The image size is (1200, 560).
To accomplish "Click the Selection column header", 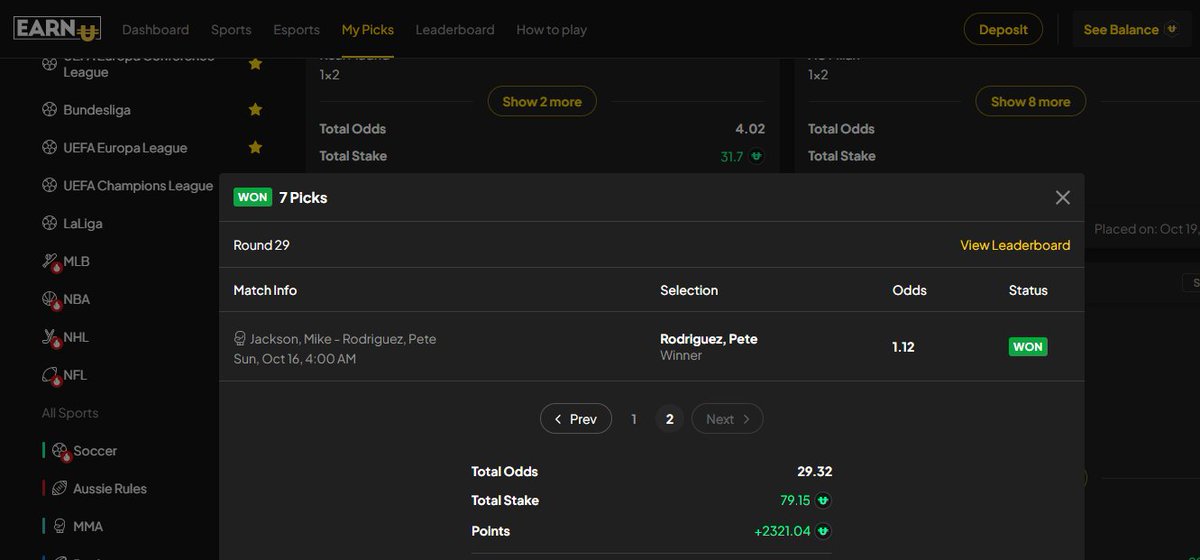I will (689, 290).
